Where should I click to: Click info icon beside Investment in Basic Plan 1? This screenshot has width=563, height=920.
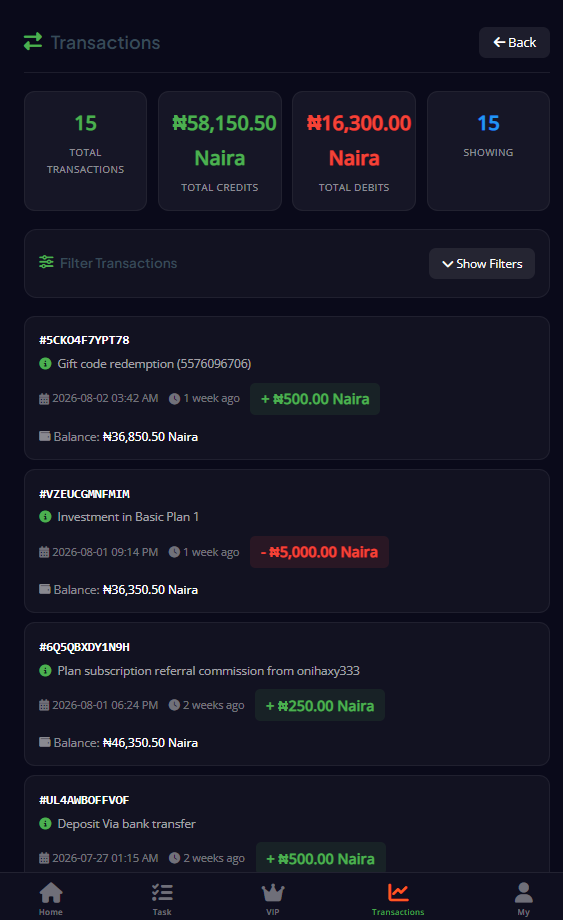[45, 517]
